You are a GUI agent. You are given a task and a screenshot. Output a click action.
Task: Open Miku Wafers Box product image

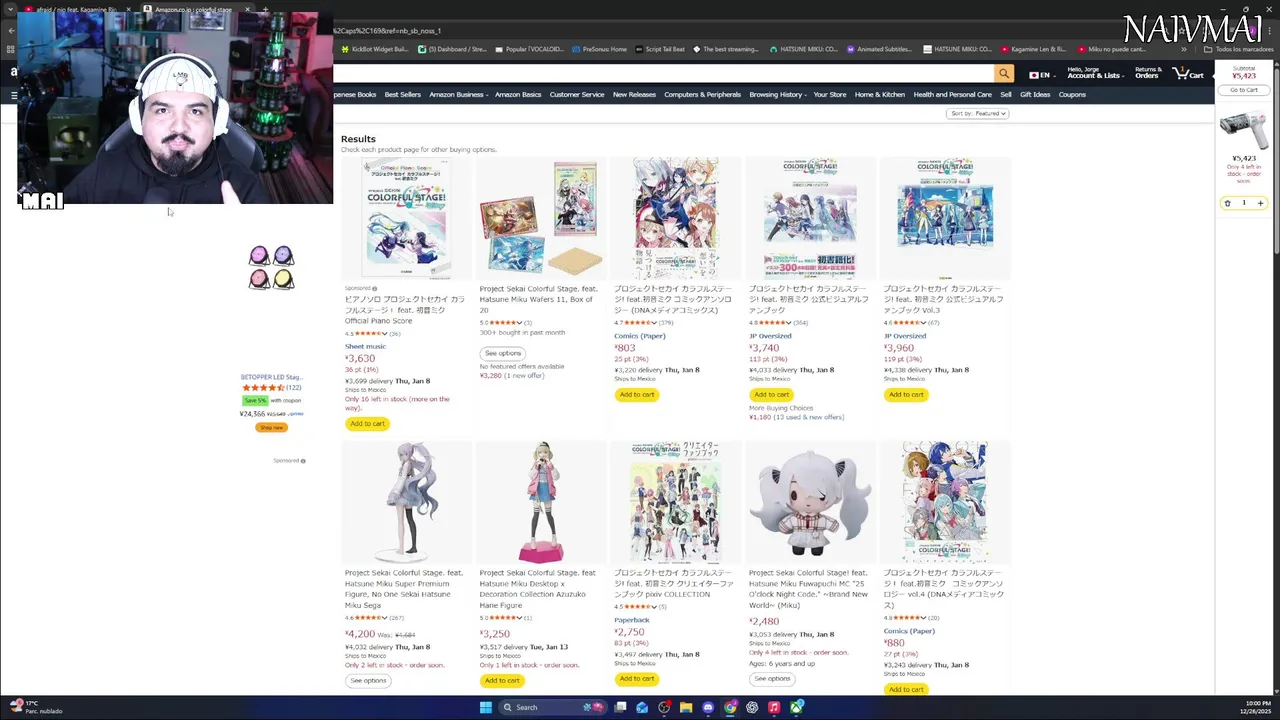pyautogui.click(x=540, y=218)
